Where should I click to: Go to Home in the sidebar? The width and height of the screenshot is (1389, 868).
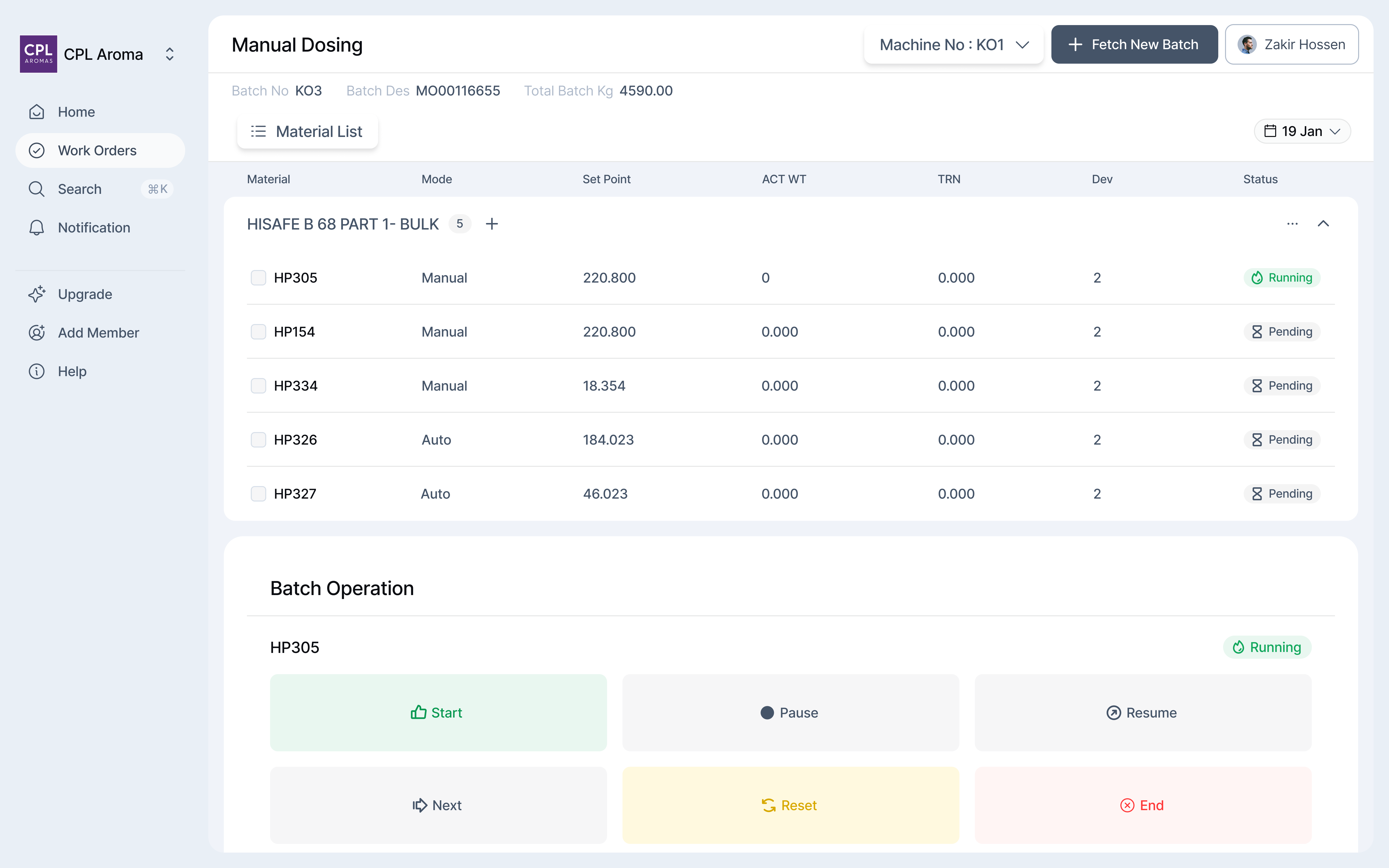coord(101,112)
